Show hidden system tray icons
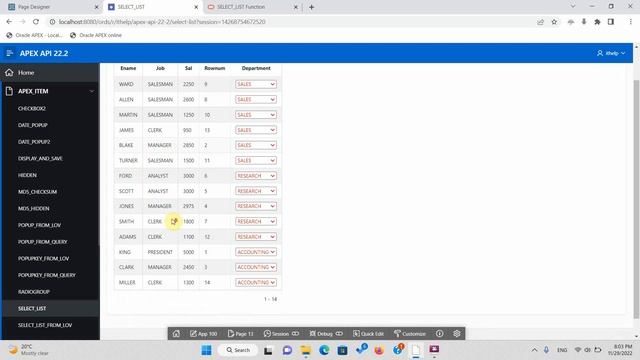640x360 pixels. [x=534, y=350]
